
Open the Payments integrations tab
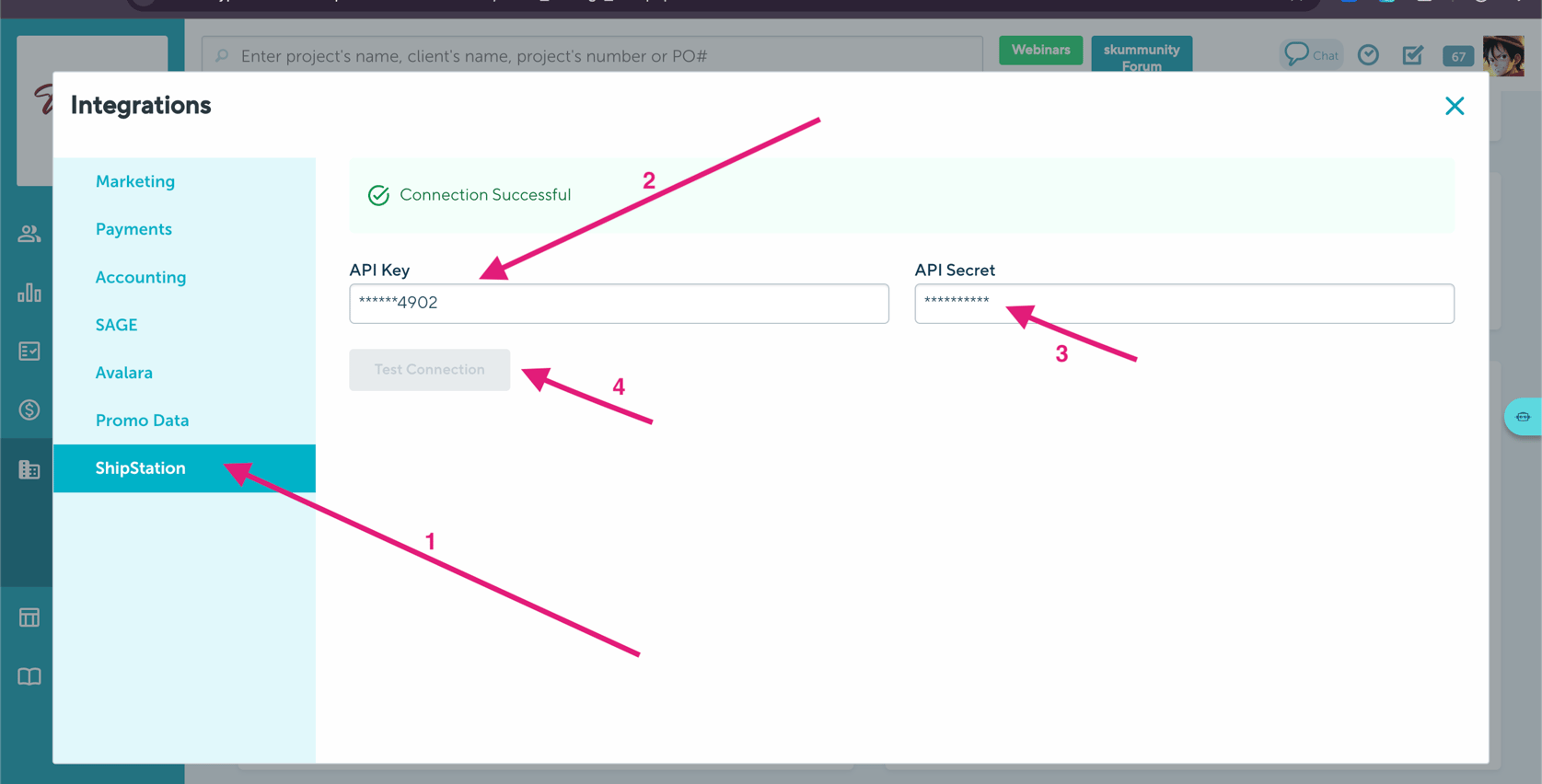click(x=133, y=229)
